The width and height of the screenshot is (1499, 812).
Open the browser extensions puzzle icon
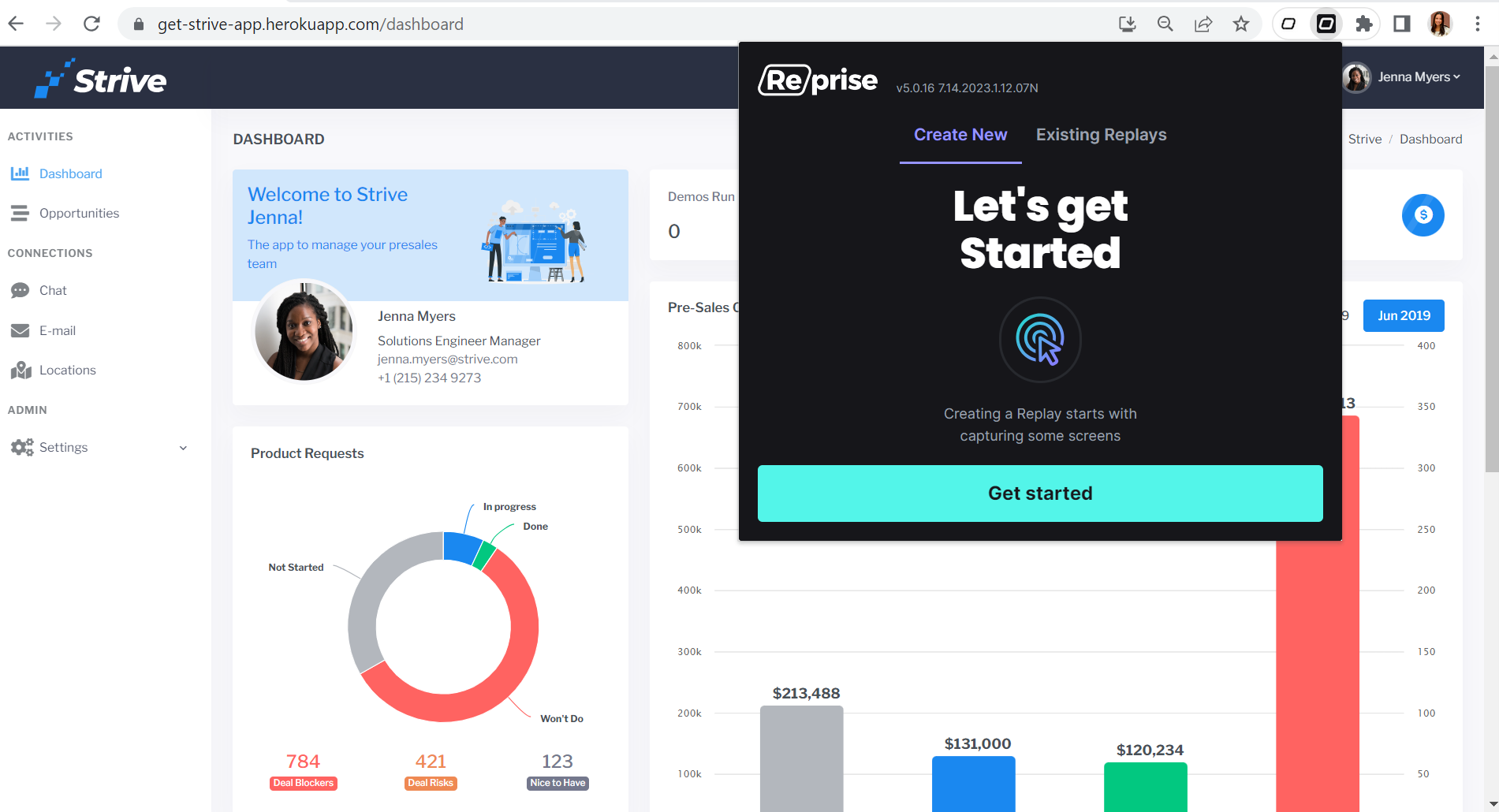(1364, 24)
